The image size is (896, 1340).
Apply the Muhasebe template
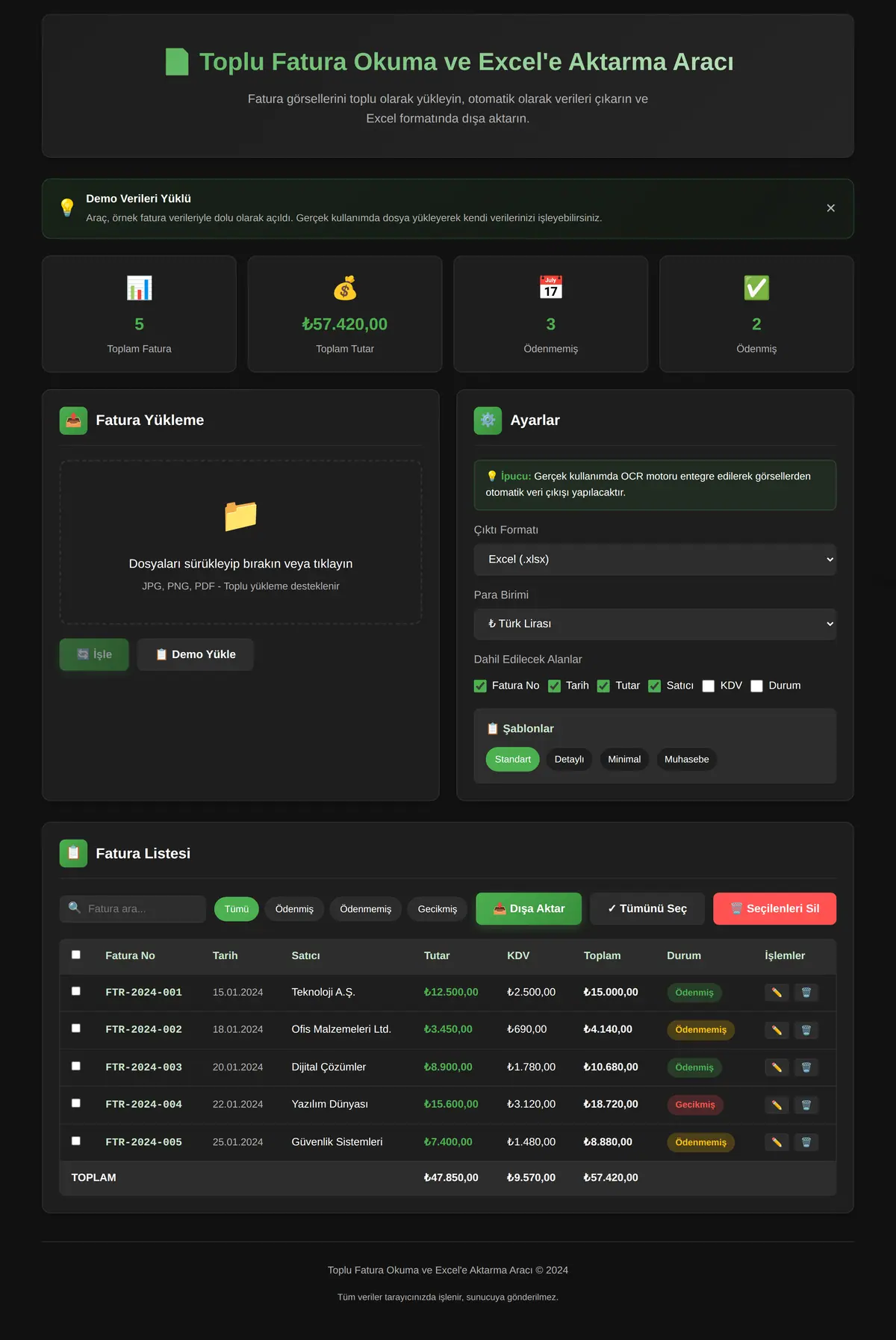tap(687, 760)
